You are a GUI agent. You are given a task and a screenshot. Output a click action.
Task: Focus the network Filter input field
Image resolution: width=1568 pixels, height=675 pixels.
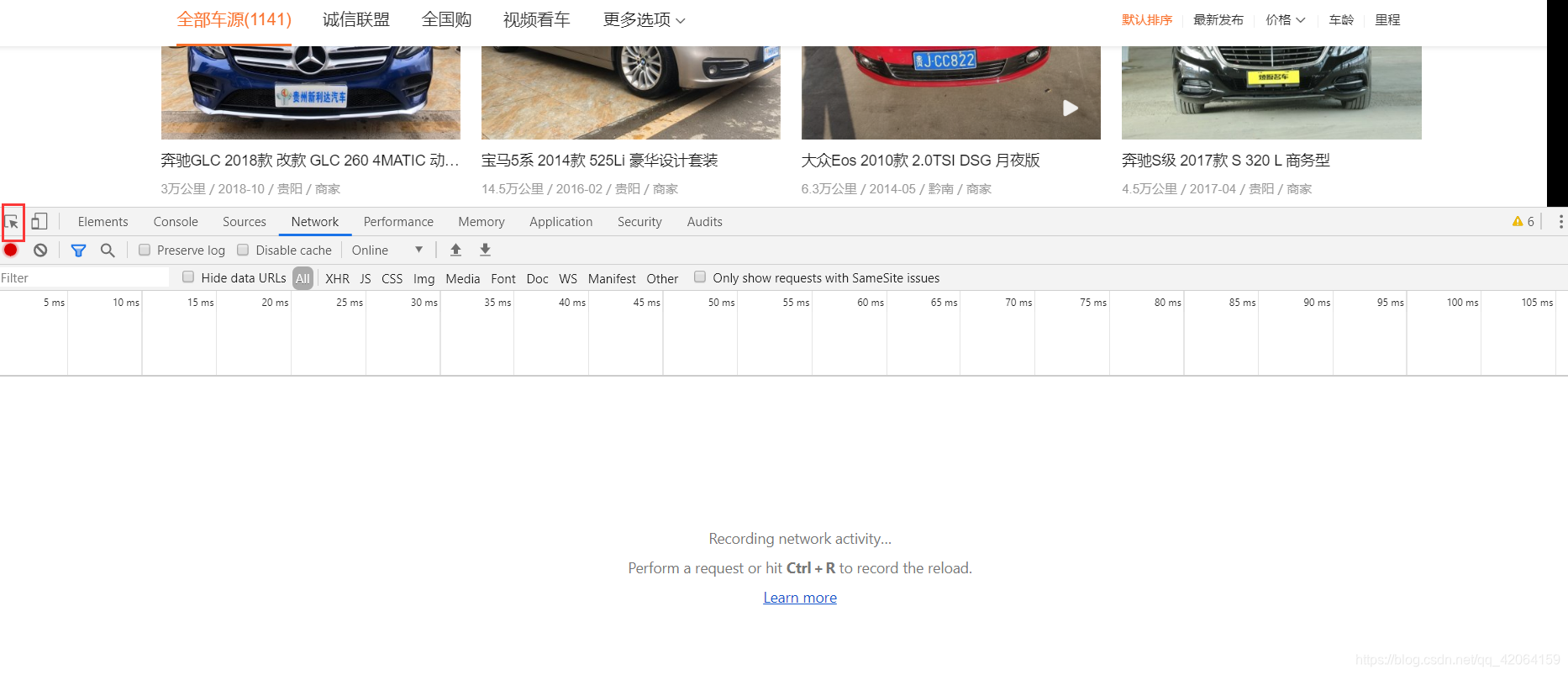pyautogui.click(x=85, y=278)
